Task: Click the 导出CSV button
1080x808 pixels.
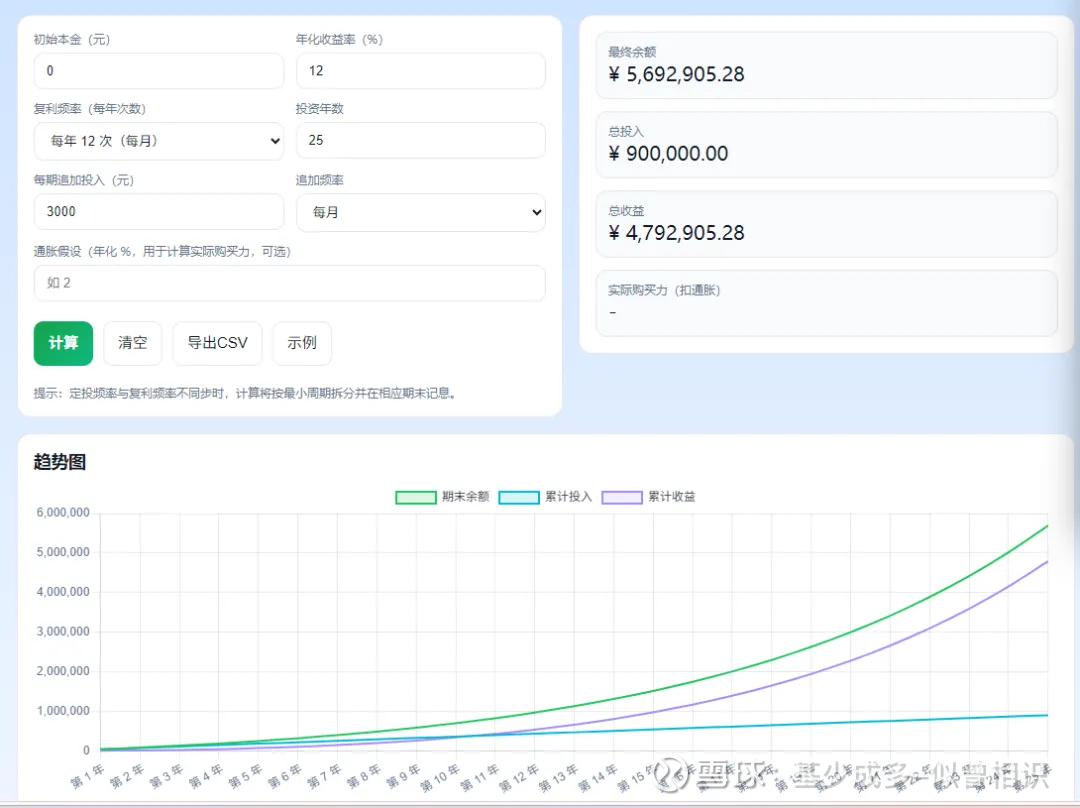Action: (217, 343)
